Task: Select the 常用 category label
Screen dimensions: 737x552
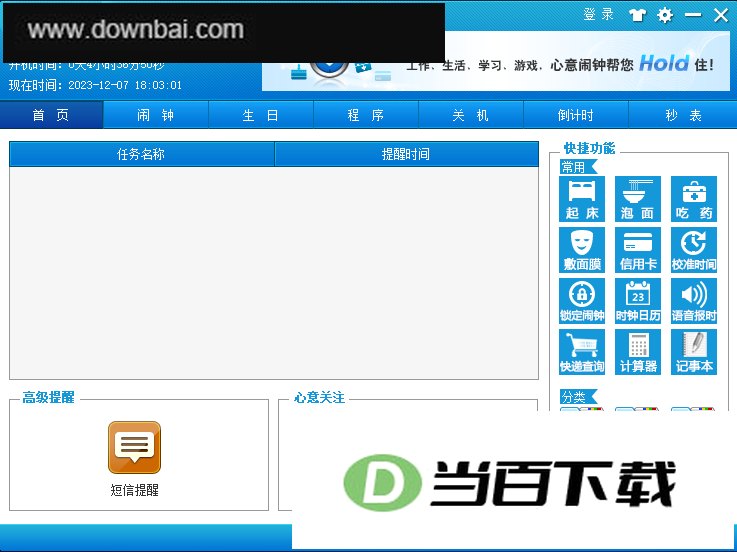Action: pyautogui.click(x=578, y=167)
